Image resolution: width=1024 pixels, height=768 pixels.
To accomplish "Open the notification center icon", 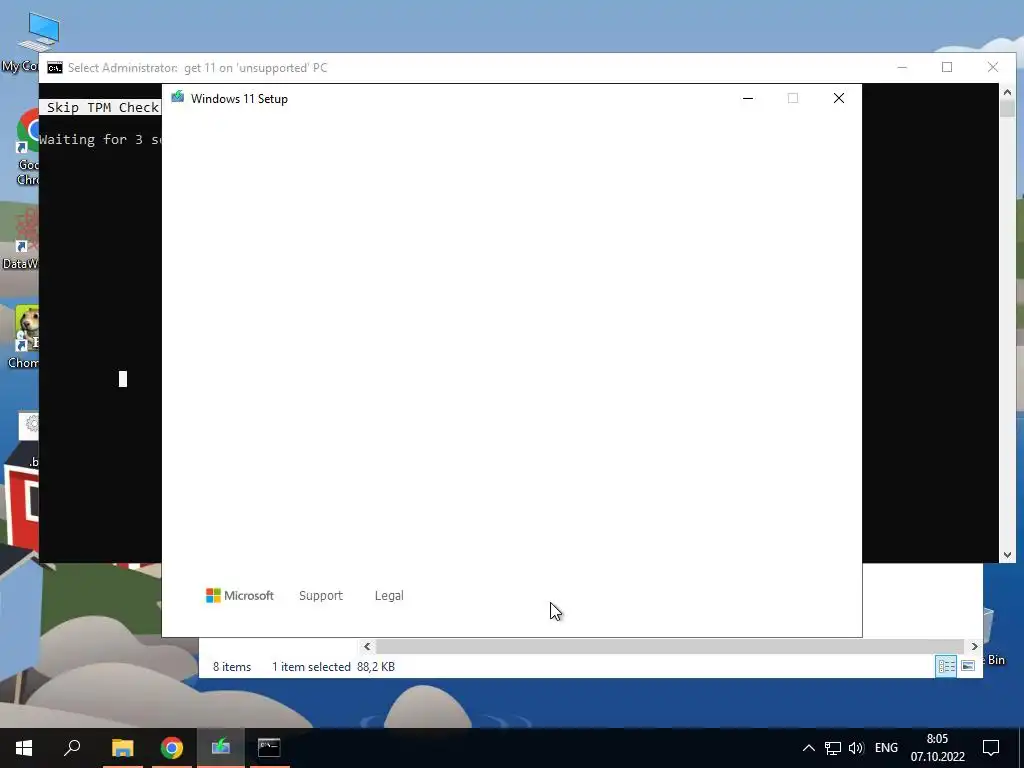I will coord(991,748).
